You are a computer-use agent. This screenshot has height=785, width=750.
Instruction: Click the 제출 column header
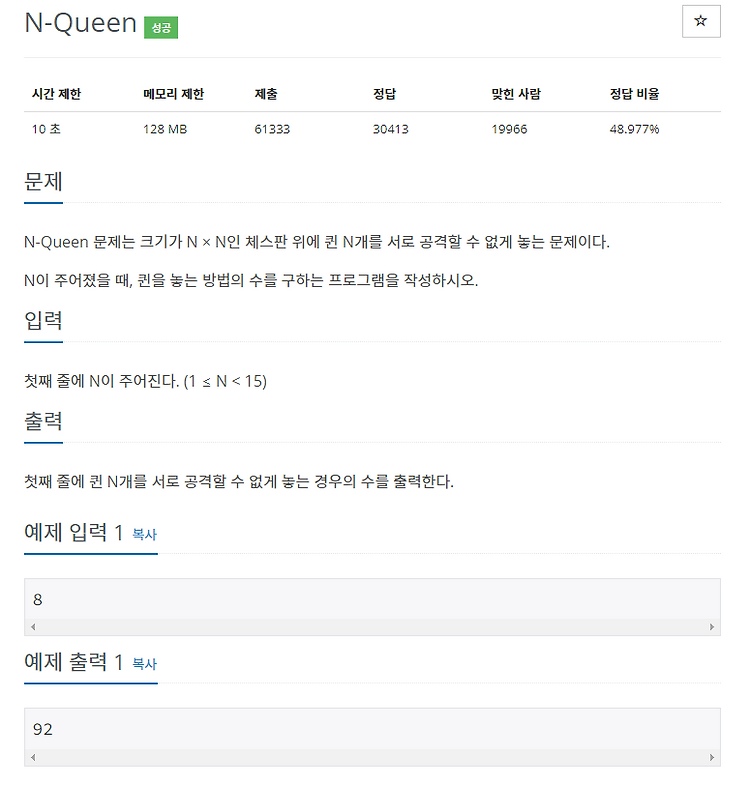[266, 94]
